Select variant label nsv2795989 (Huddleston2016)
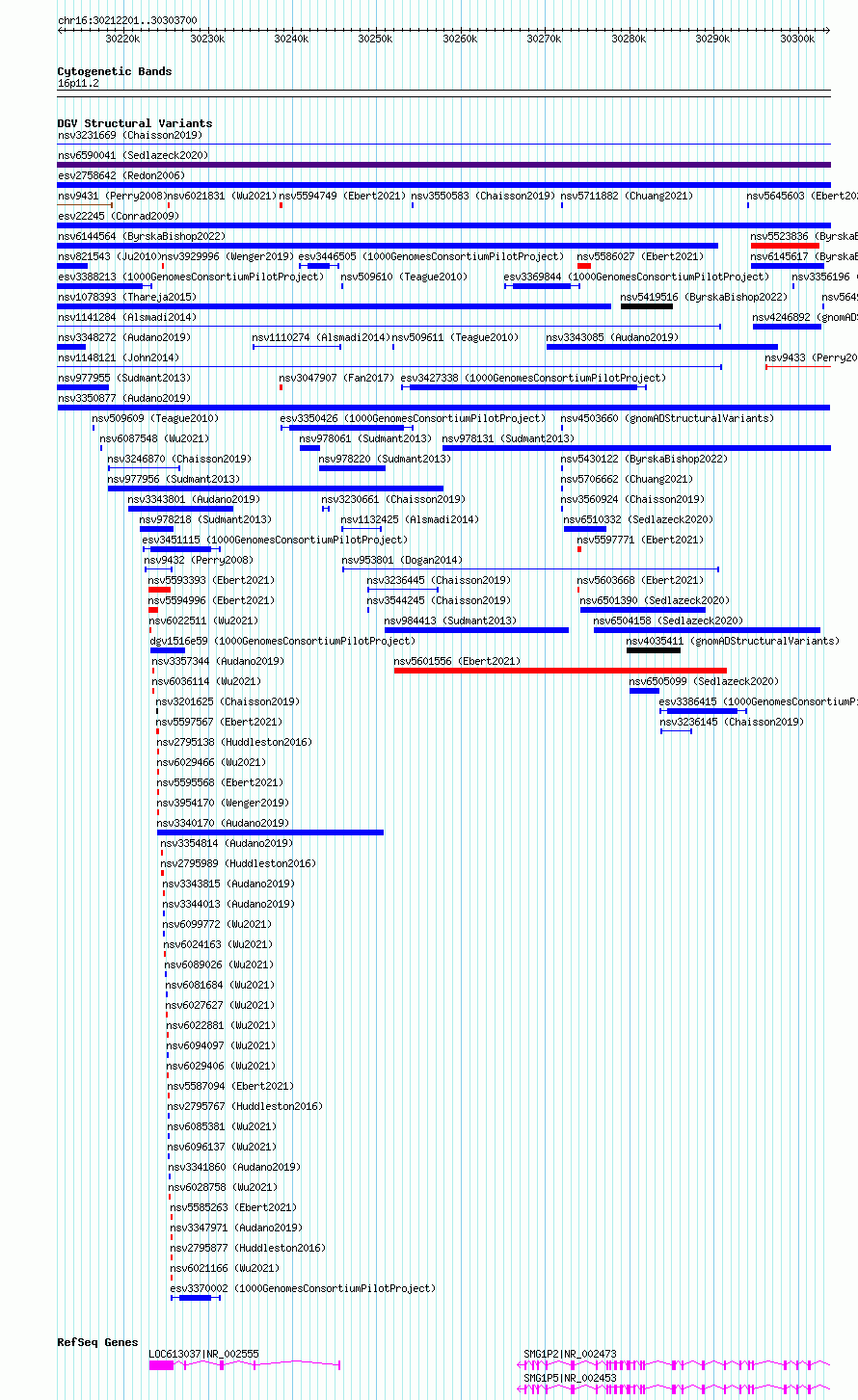858x1400 pixels. pyautogui.click(x=238, y=864)
